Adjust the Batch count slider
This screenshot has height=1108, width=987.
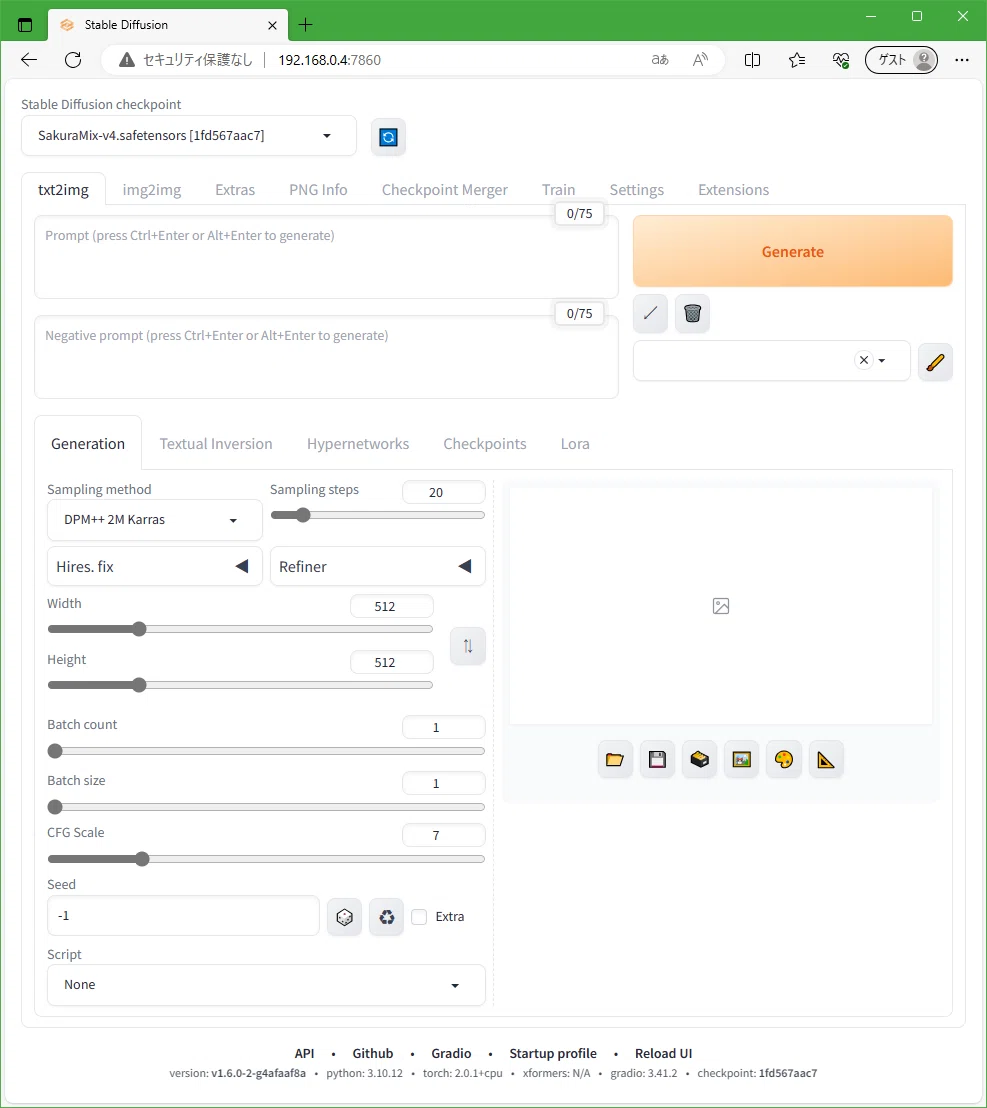(x=266, y=751)
